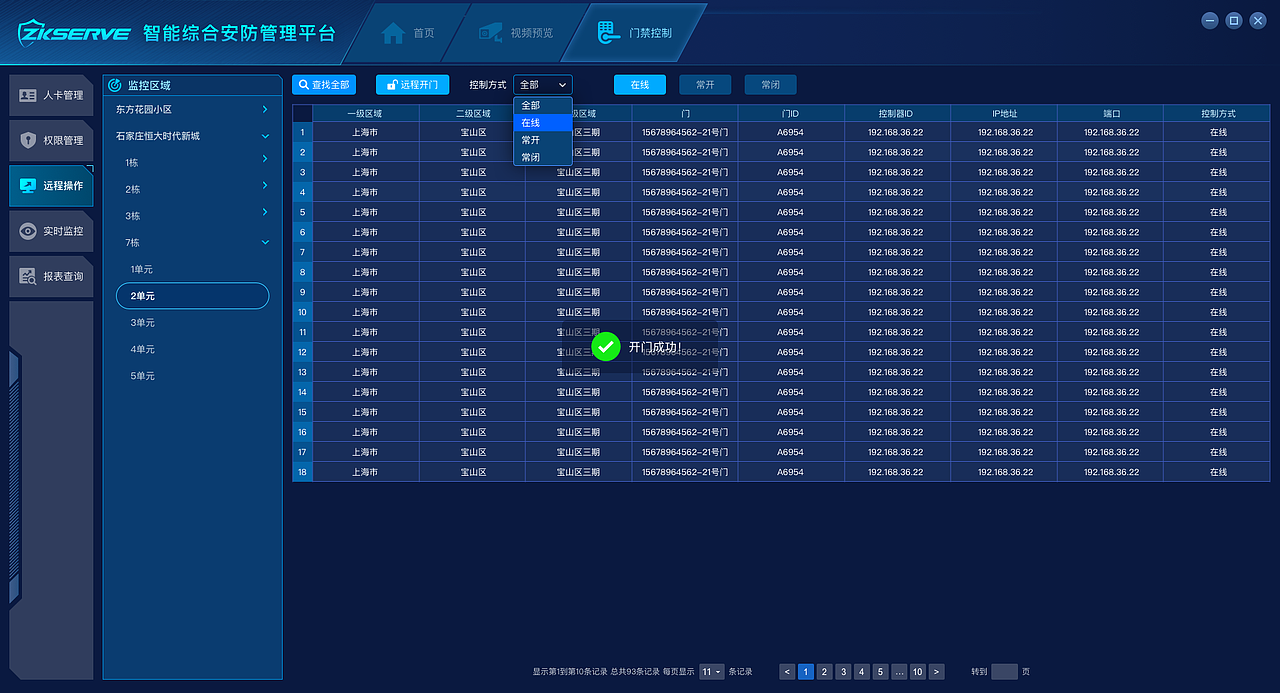The height and width of the screenshot is (693, 1280).
Task: Select table row number 5
Action: (781, 212)
